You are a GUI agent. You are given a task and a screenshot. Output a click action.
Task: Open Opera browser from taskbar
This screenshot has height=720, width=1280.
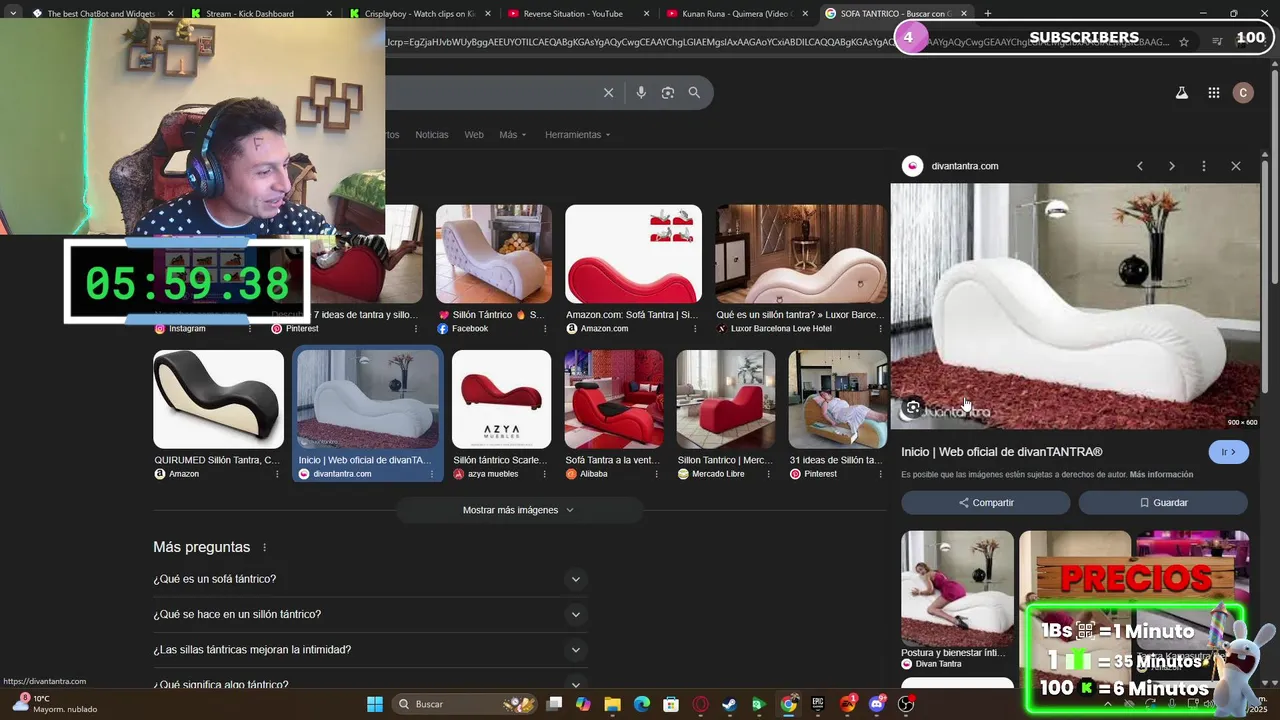pos(700,704)
